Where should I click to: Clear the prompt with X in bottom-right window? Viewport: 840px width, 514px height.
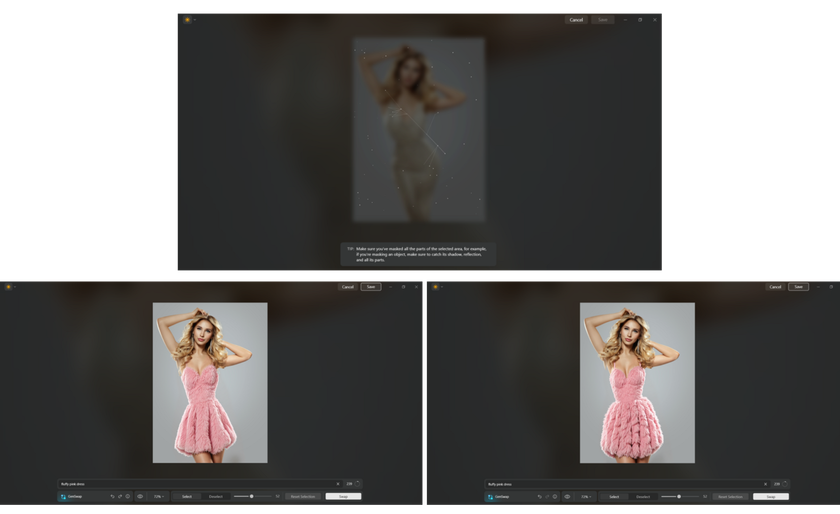[x=765, y=484]
